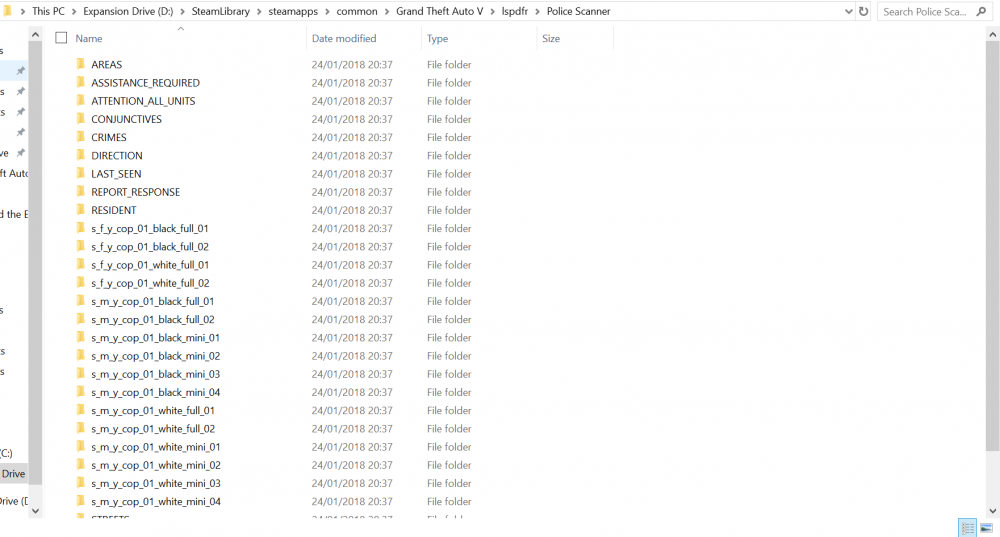Image resolution: width=1000 pixels, height=537 pixels.
Task: Select the RESIDENT folder icon
Action: coord(80,209)
